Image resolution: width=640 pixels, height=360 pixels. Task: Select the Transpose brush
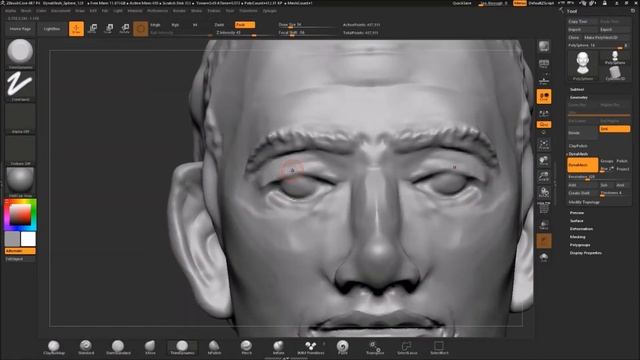[375, 348]
